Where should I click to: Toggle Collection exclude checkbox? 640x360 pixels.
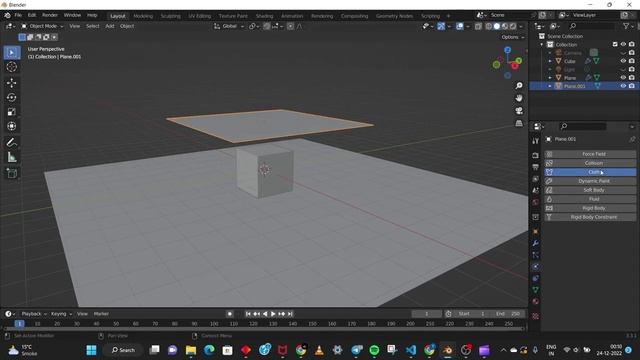pos(615,44)
